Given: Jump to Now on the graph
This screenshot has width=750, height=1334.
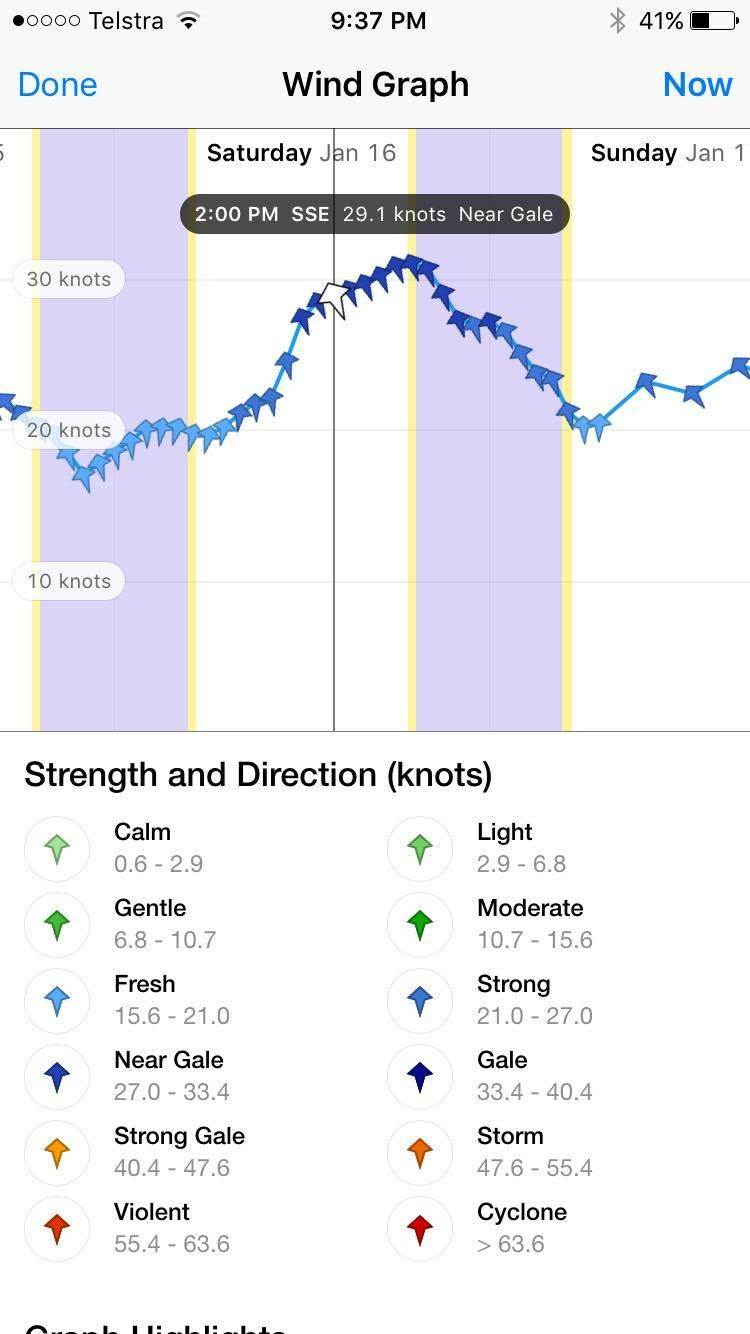Looking at the screenshot, I should pyautogui.click(x=697, y=85).
